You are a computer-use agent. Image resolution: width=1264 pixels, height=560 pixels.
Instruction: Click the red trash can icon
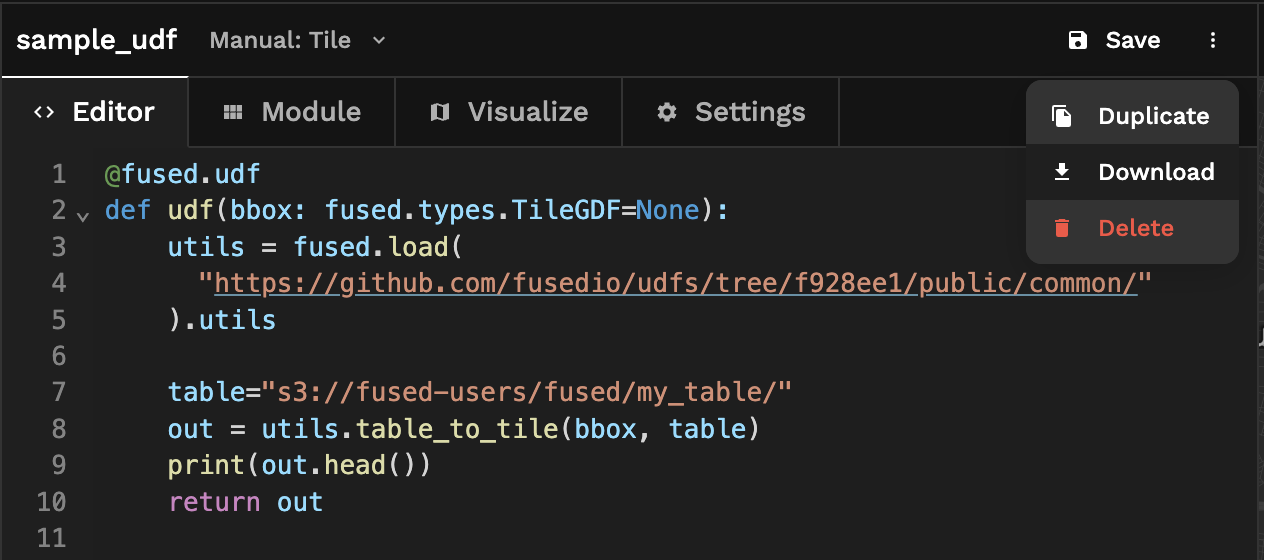point(1062,228)
